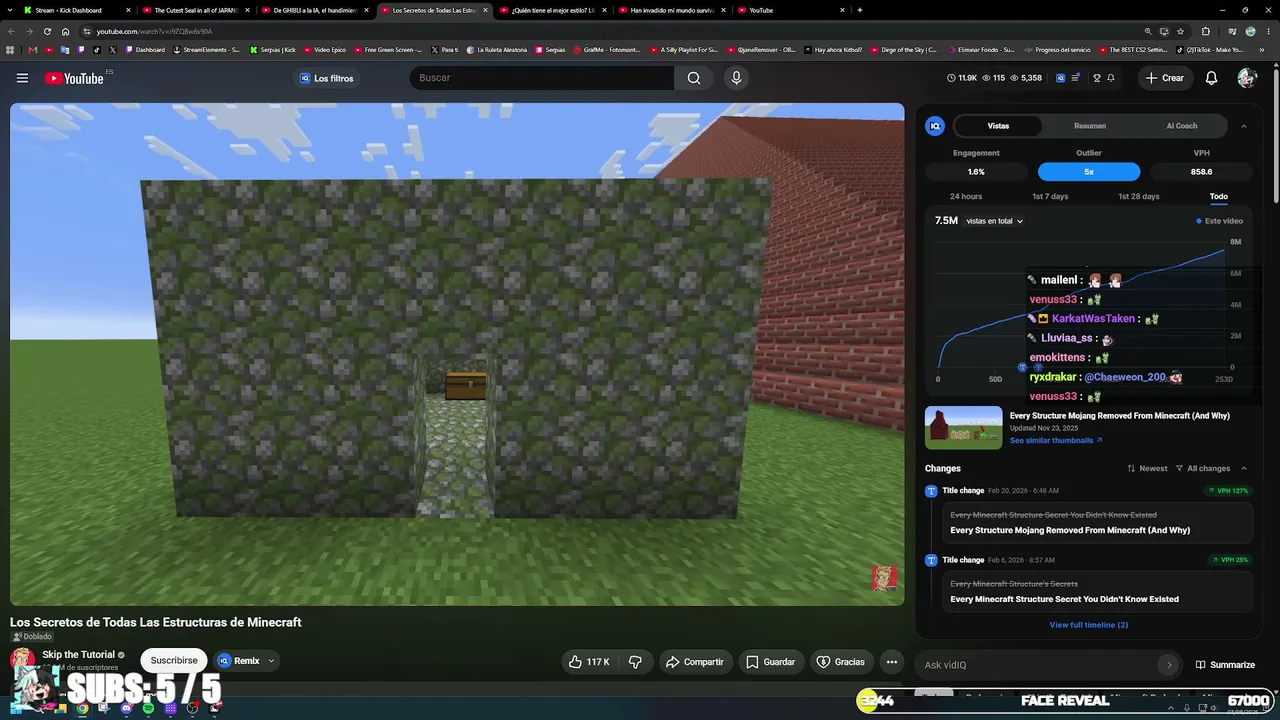Switch to the Resumen tab

tap(1090, 126)
